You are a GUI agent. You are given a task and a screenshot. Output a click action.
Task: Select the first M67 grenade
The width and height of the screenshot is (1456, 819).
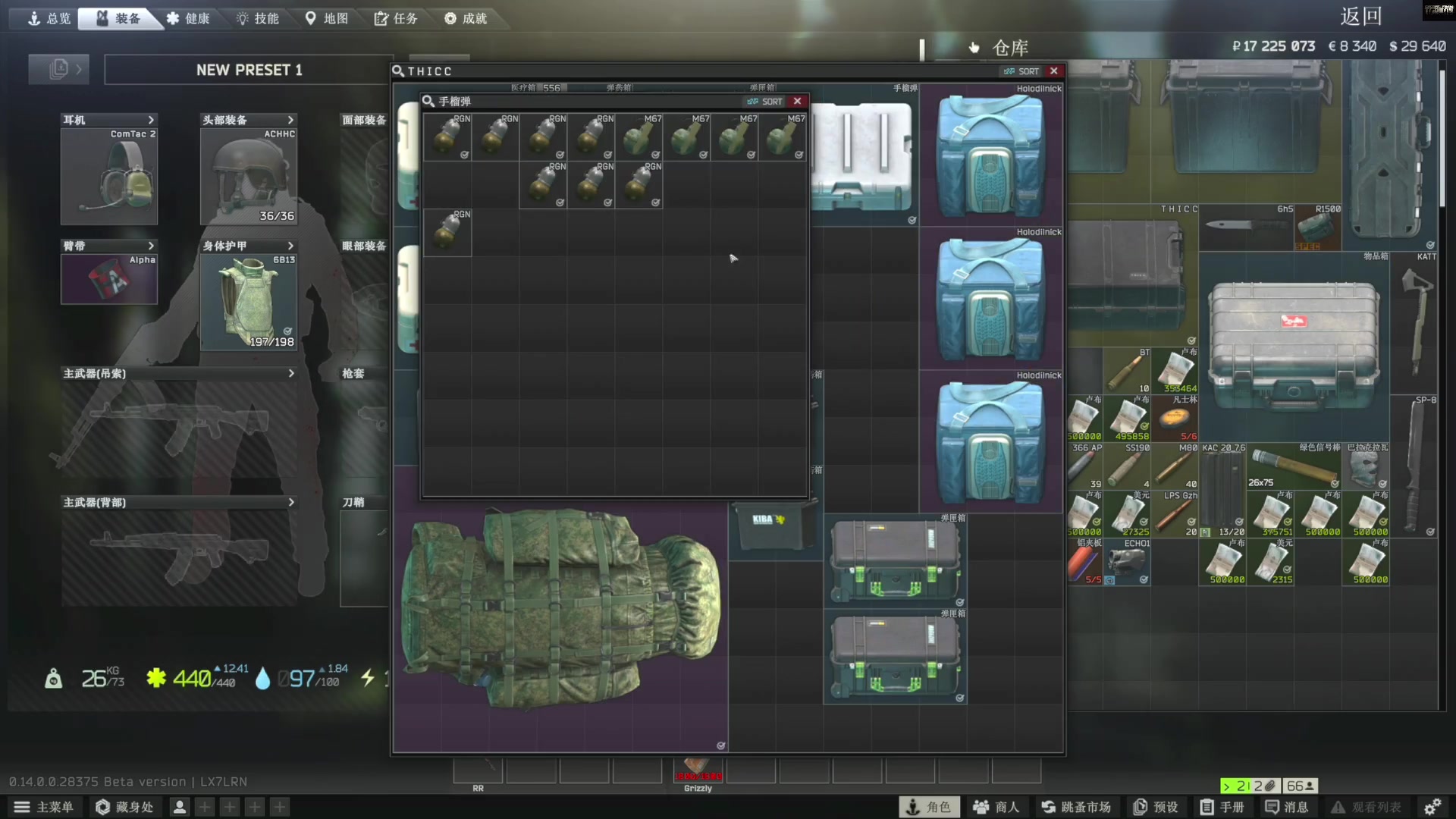coord(639,136)
